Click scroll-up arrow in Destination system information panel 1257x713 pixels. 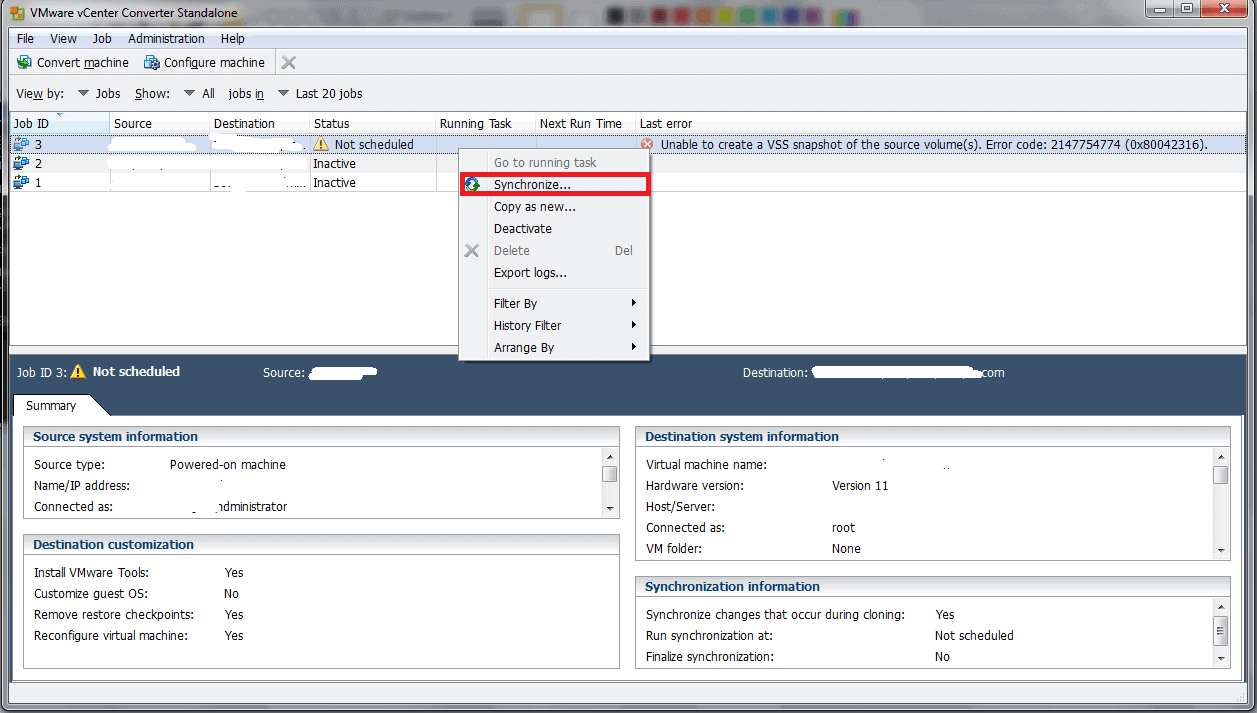pyautogui.click(x=1221, y=456)
